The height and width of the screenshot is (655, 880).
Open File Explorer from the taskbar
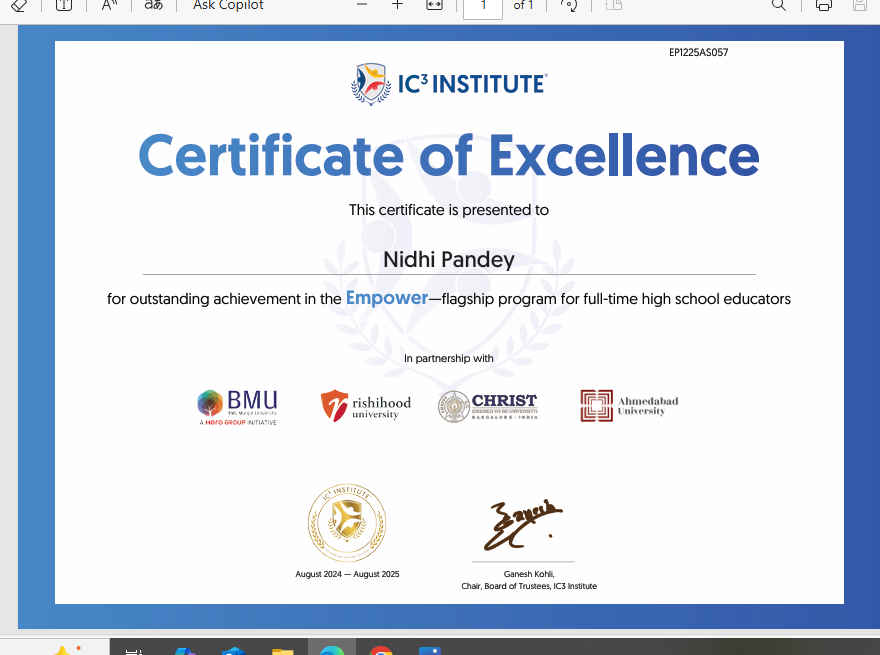pyautogui.click(x=283, y=650)
